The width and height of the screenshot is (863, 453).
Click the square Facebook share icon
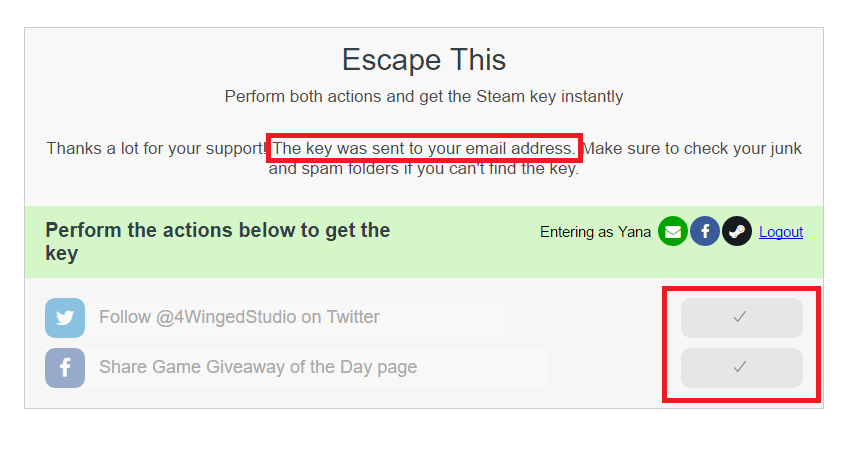(65, 368)
